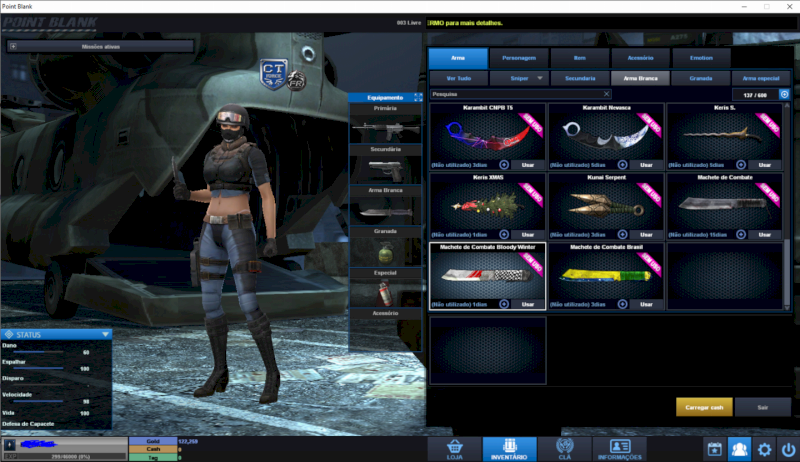Viewport: 800px width, 462px height.
Task: Expand the Missões ativas panel
Action: tap(13, 46)
